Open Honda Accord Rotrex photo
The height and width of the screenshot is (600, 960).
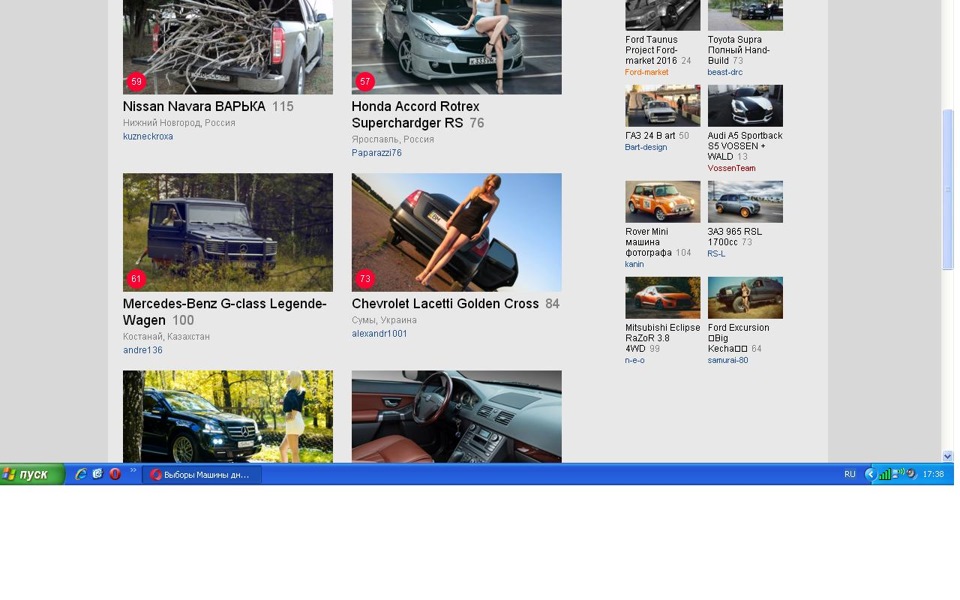457,47
